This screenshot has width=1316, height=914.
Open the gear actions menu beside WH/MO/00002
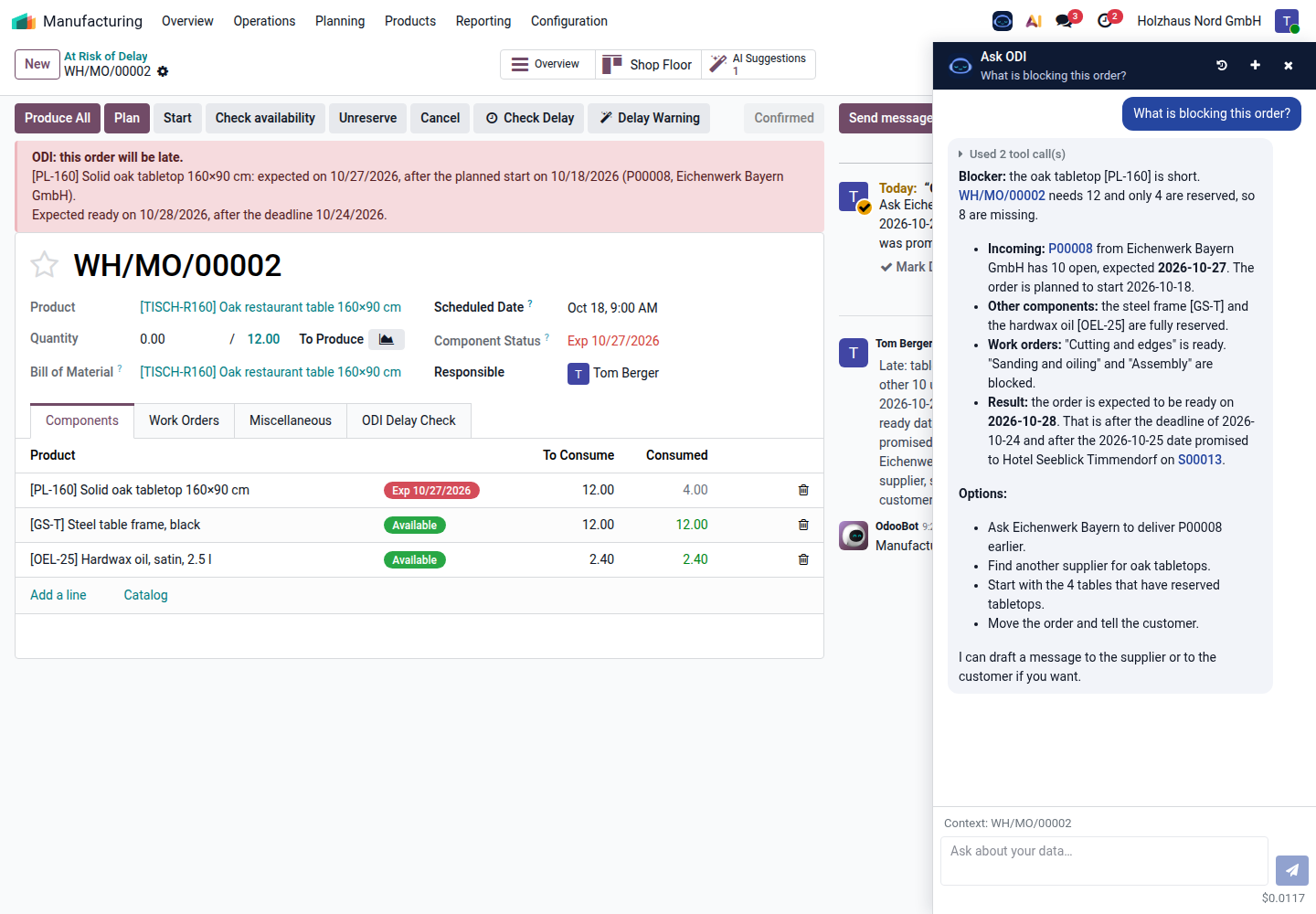click(163, 71)
